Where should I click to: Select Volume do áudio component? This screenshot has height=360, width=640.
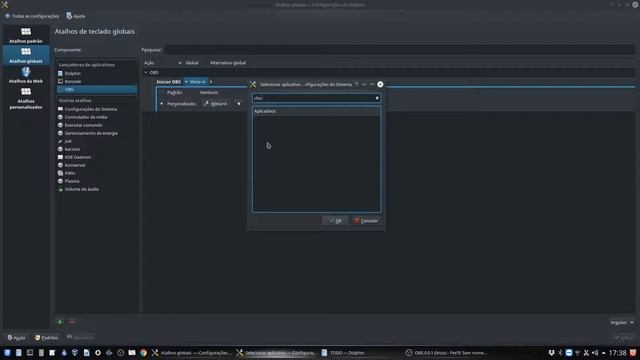(x=81, y=189)
